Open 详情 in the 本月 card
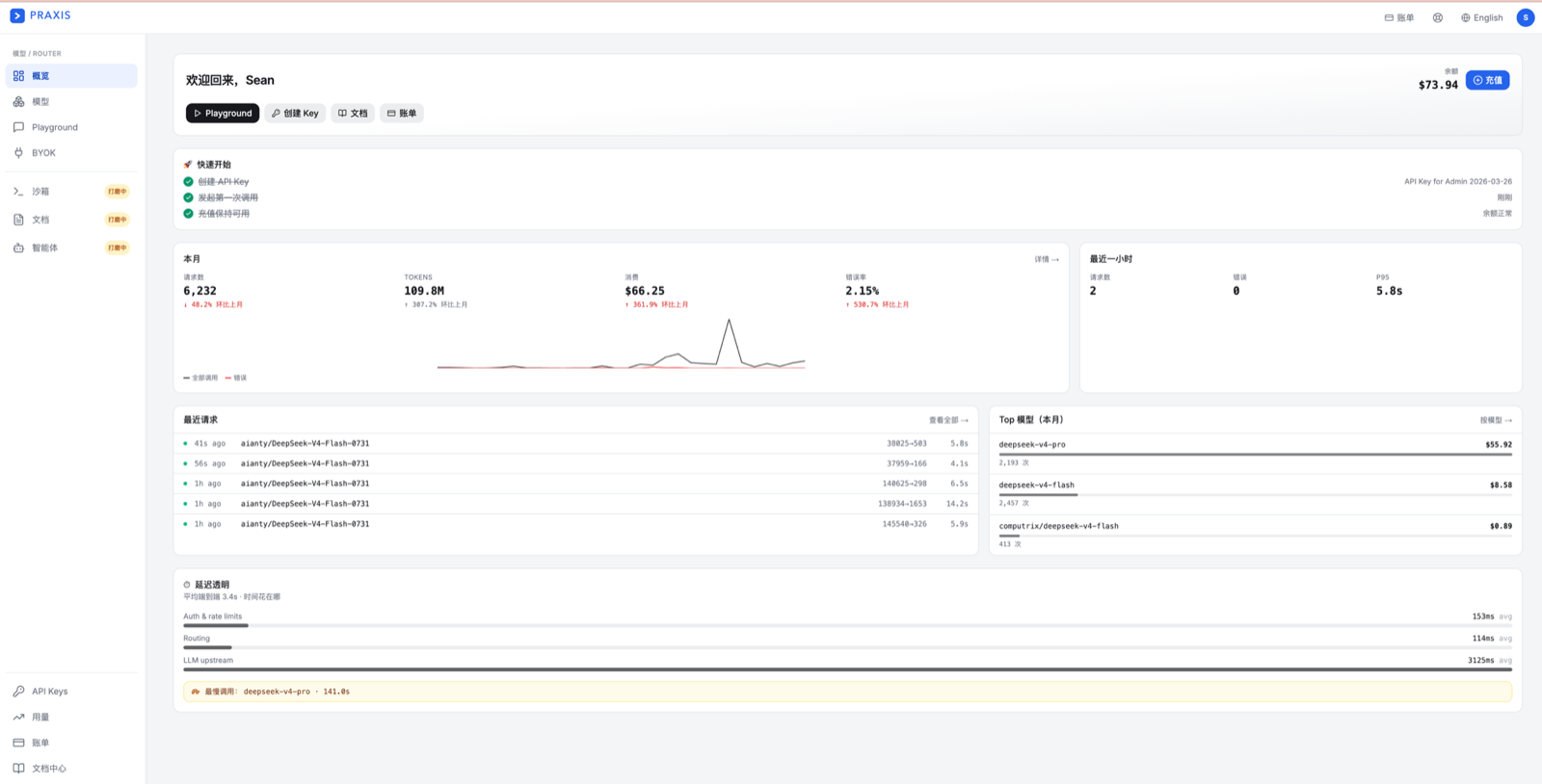 pos(1047,259)
